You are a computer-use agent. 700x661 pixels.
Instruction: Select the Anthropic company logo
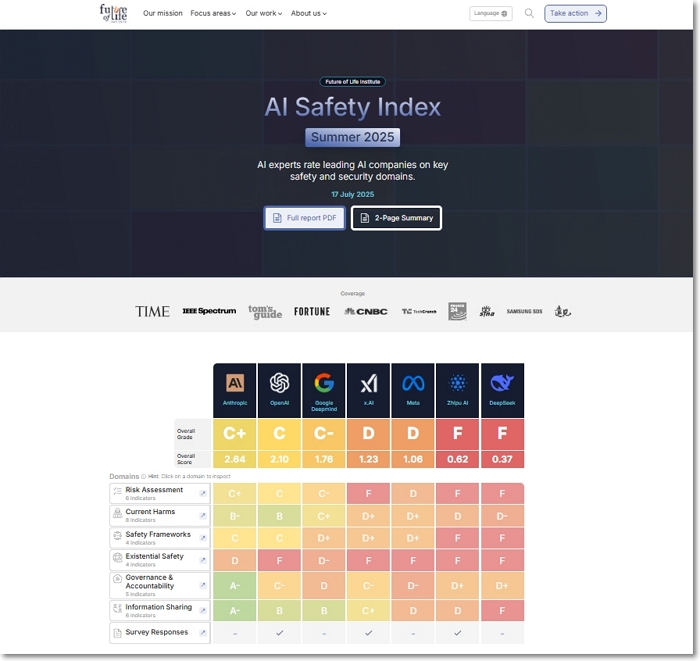[x=235, y=383]
